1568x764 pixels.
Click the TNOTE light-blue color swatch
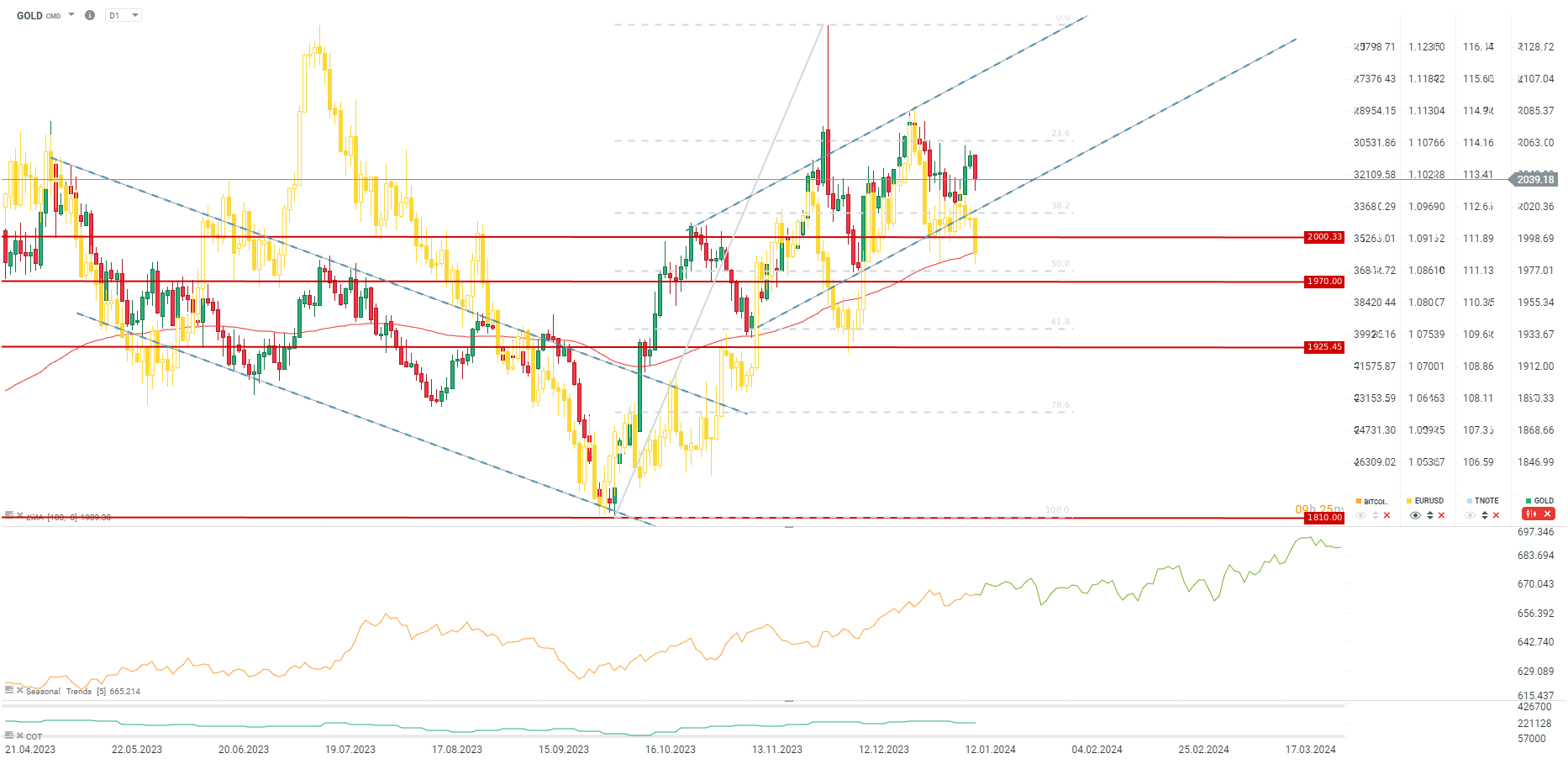(x=1469, y=501)
